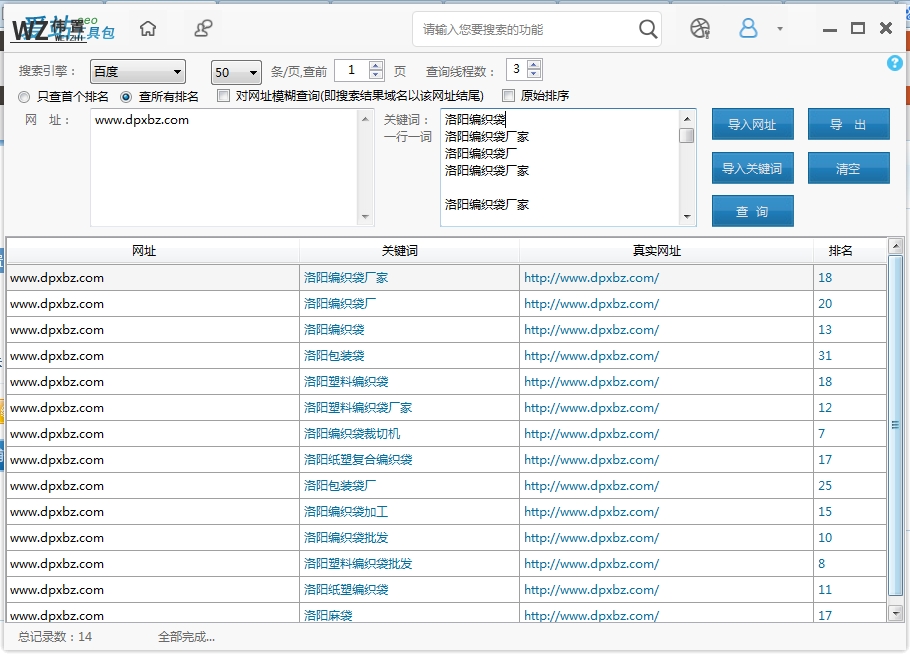Image resolution: width=910 pixels, height=654 pixels.
Task: Click the '查询' button
Action: 752,212
